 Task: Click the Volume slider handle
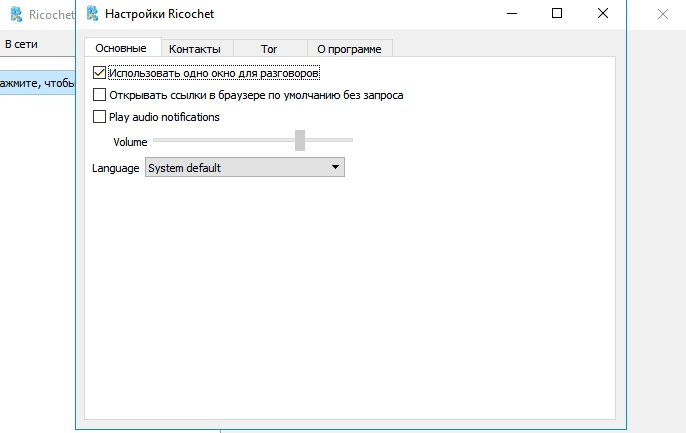click(300, 140)
